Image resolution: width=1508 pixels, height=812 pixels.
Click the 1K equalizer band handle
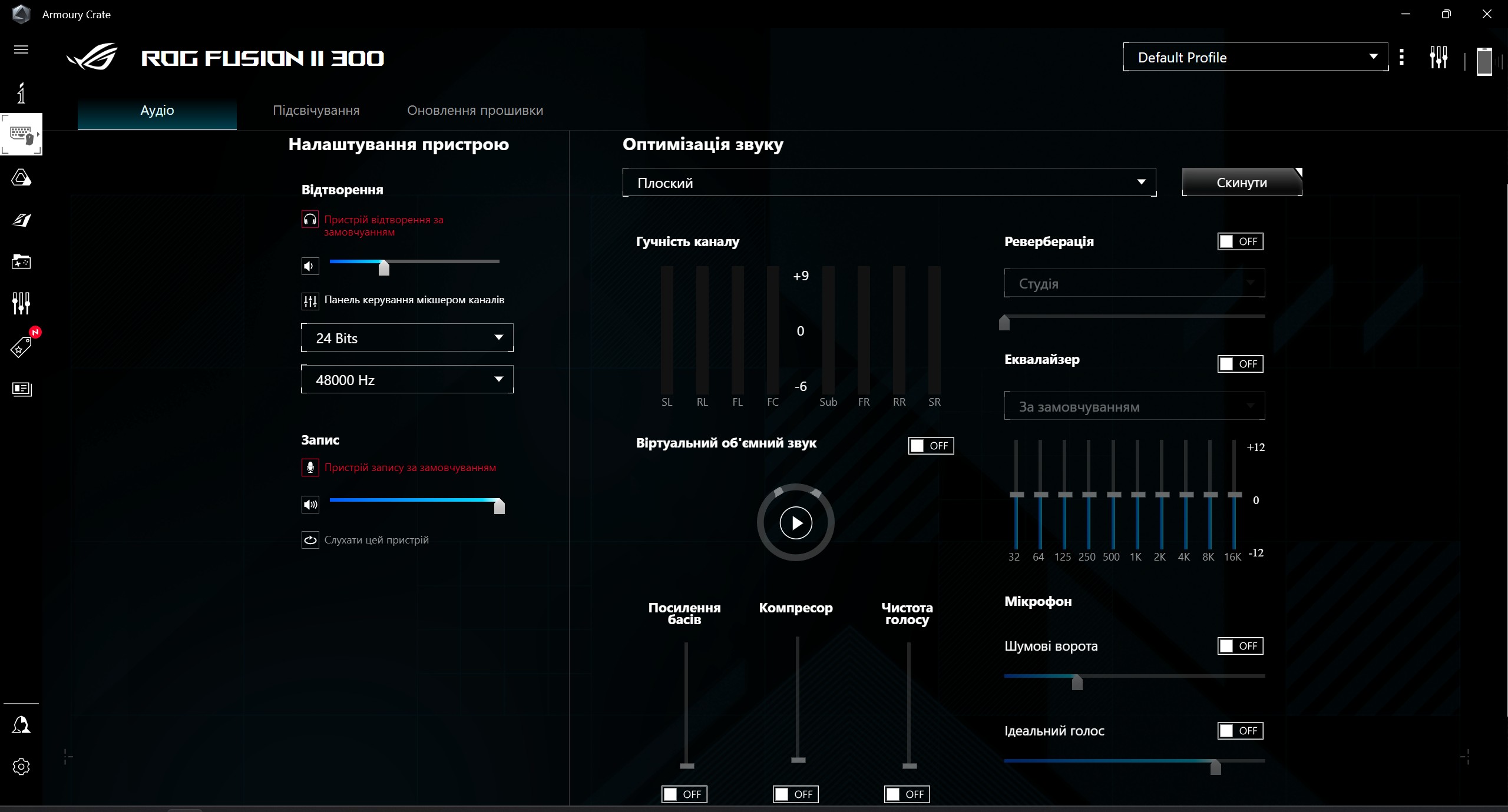click(1138, 495)
